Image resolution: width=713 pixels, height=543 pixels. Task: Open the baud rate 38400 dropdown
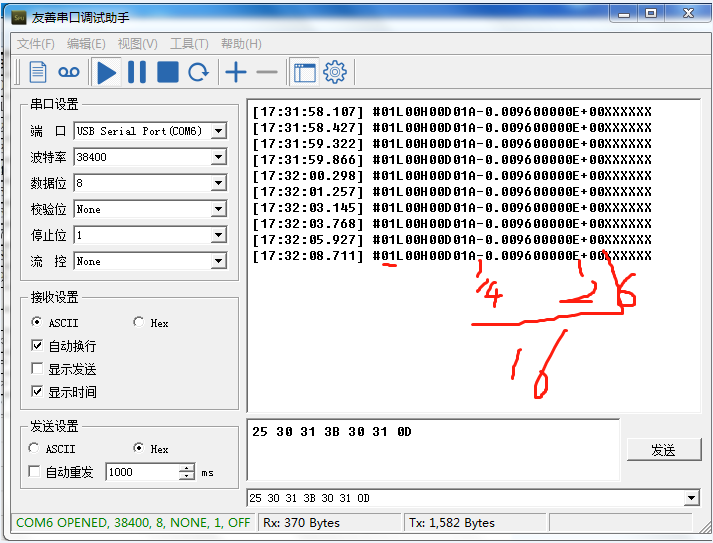[x=218, y=157]
